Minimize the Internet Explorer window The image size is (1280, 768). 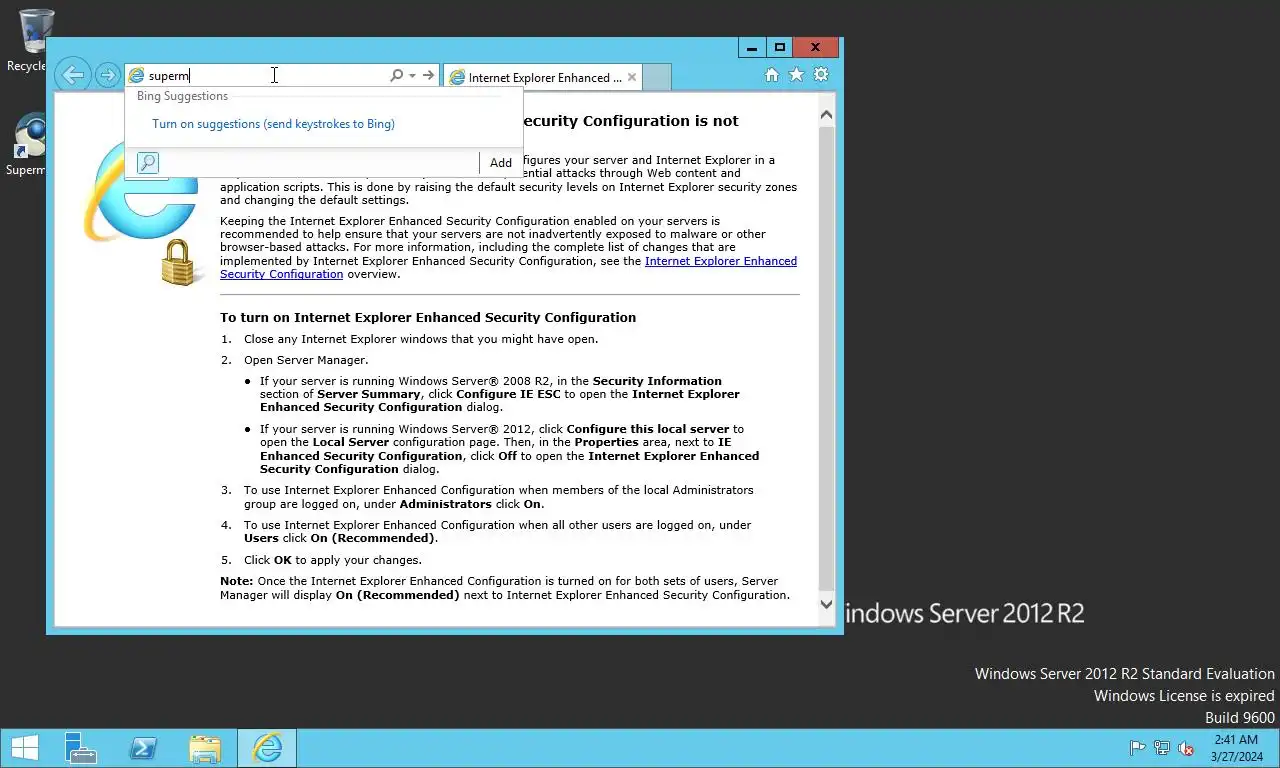pyautogui.click(x=752, y=47)
